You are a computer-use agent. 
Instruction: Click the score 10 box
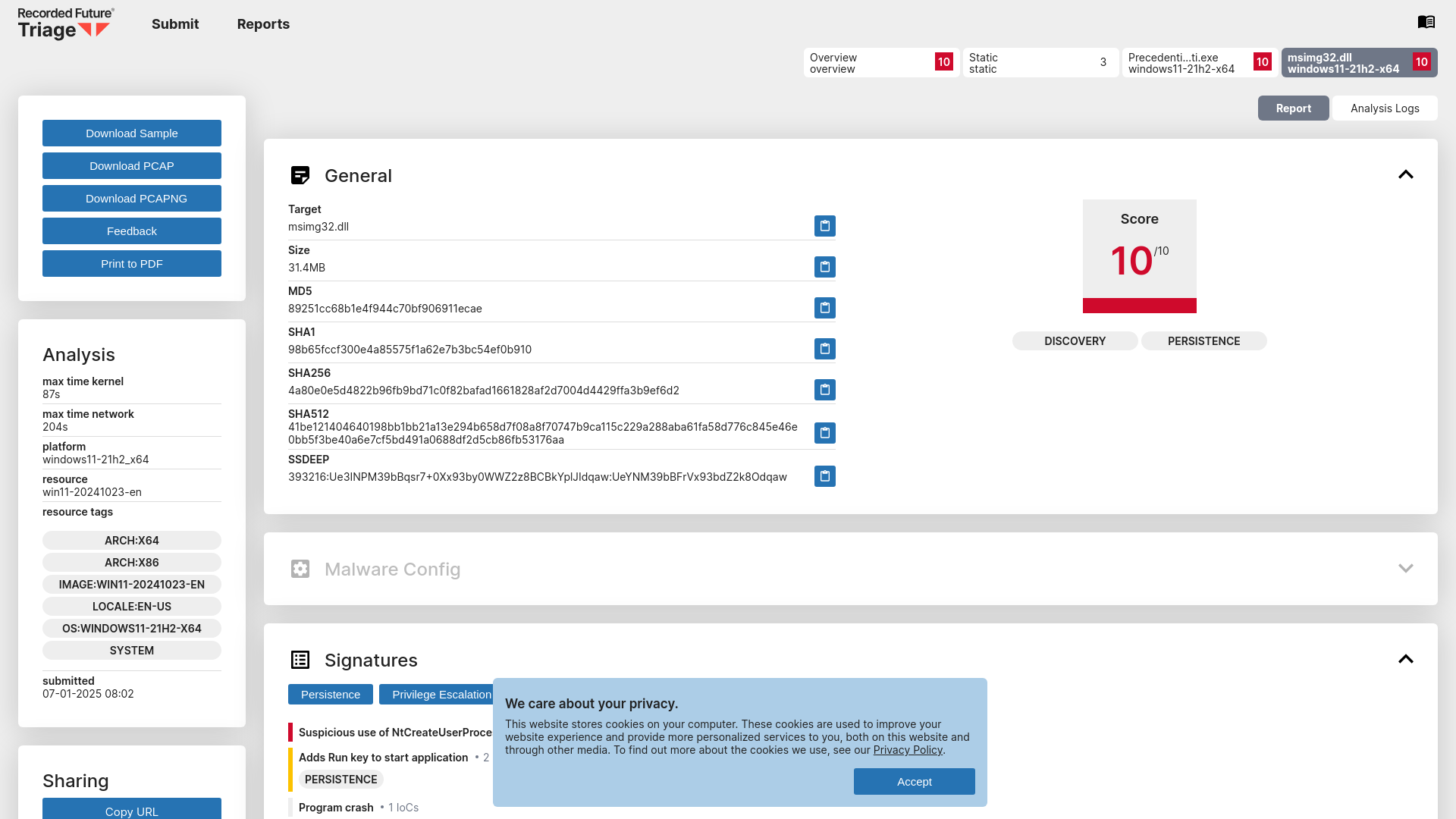pyautogui.click(x=1139, y=256)
